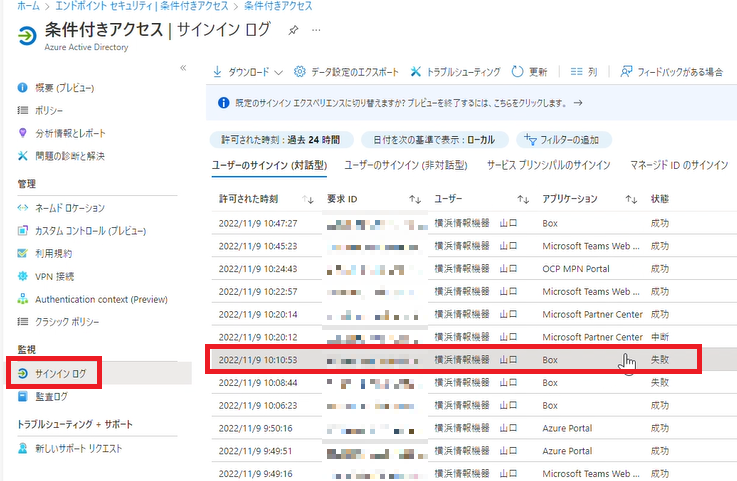Click the last 条件付きアクセス breadcrumb link
The height and width of the screenshot is (481, 737).
coord(278,6)
